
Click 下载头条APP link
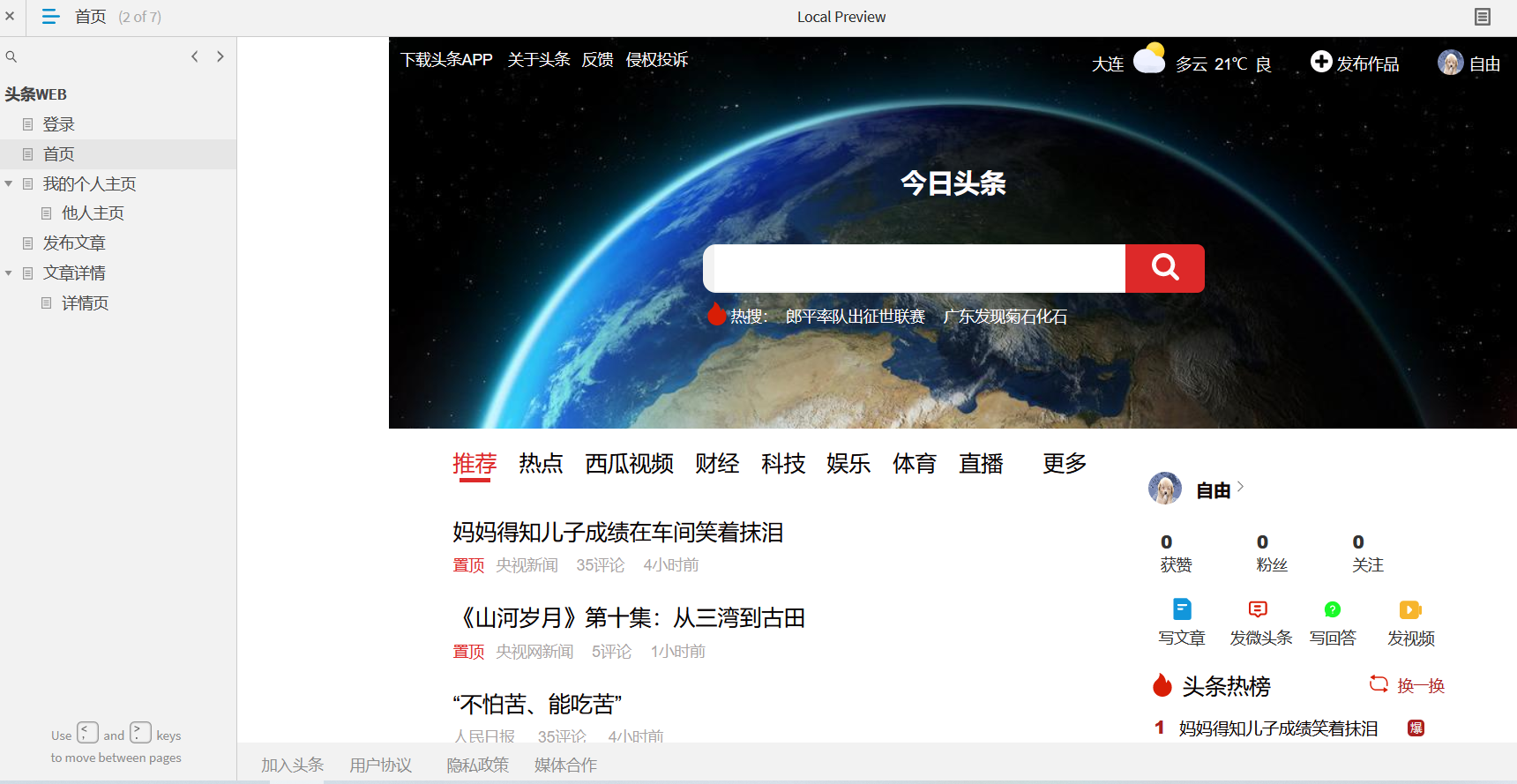point(446,59)
